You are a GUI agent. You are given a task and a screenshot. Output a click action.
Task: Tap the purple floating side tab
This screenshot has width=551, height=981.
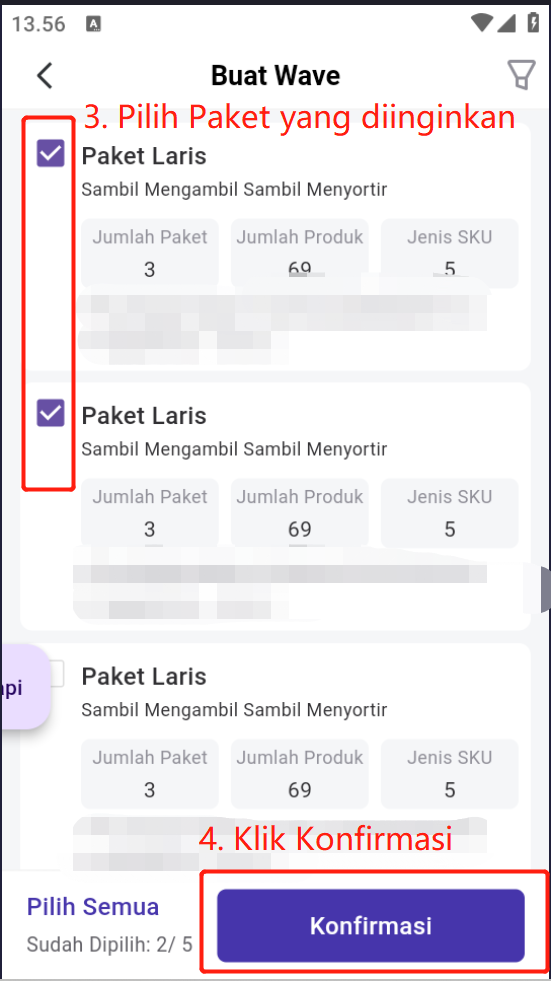(x=25, y=687)
